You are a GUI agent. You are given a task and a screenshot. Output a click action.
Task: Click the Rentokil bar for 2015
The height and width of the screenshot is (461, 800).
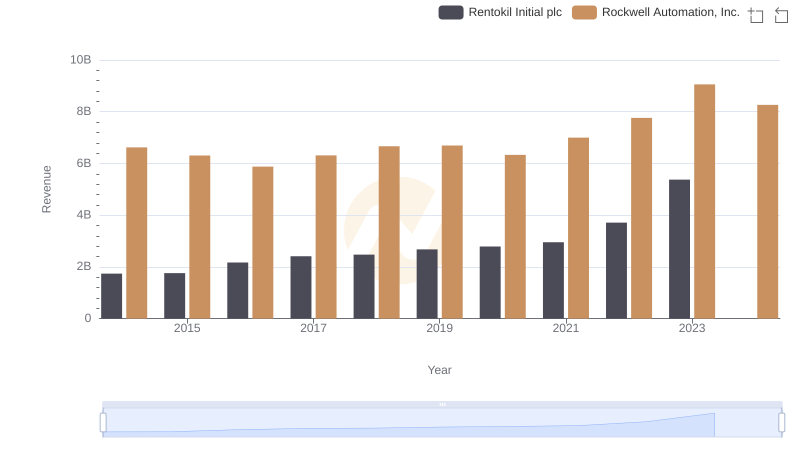pos(174,296)
